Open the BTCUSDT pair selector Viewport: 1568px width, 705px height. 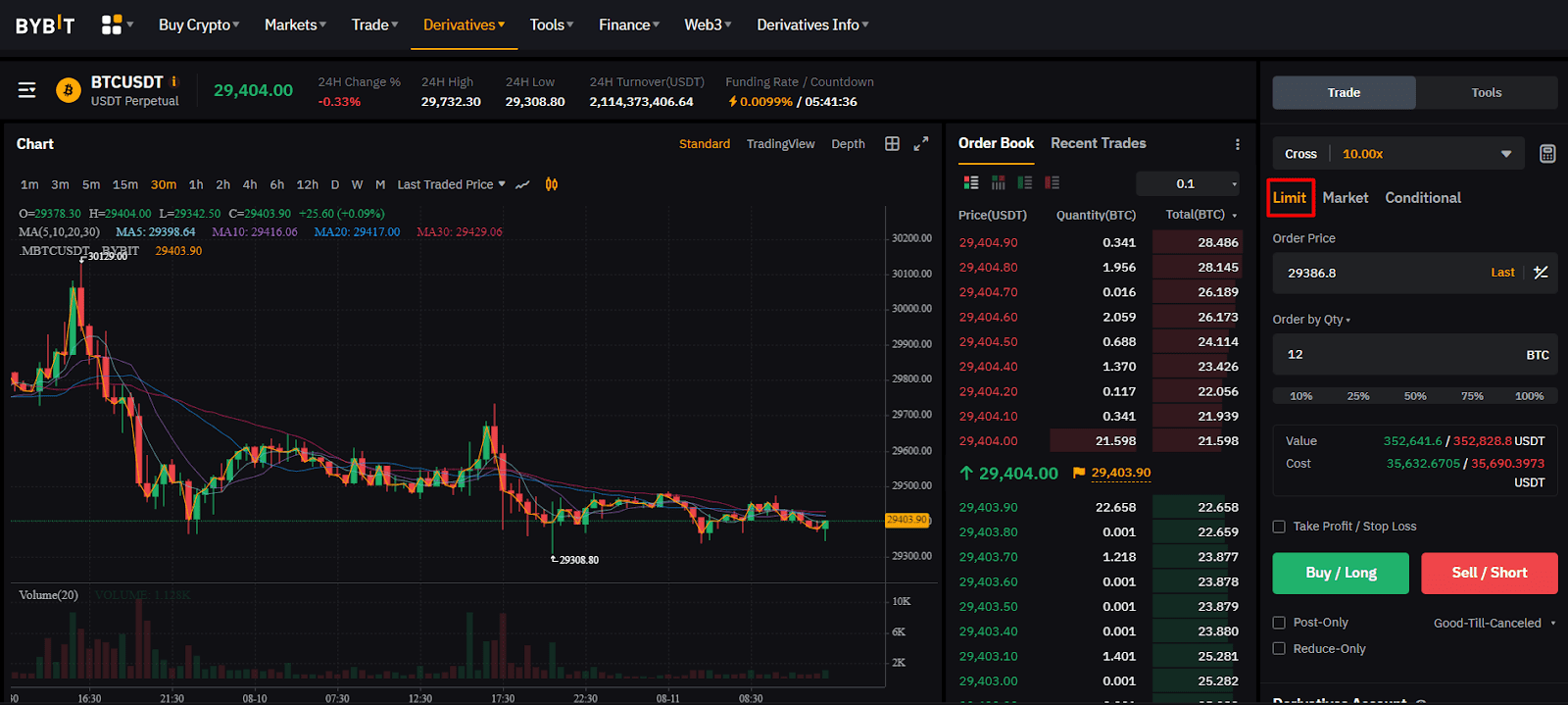point(127,82)
